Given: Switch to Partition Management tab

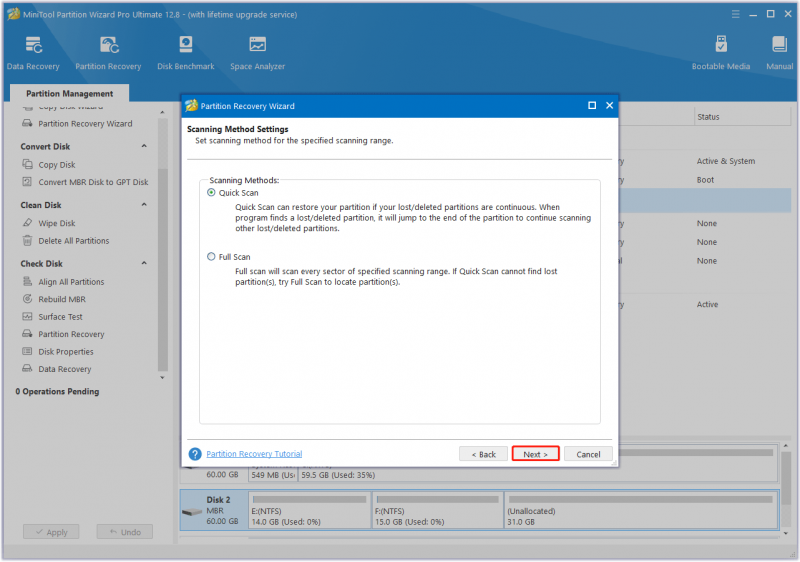Looking at the screenshot, I should pos(69,93).
